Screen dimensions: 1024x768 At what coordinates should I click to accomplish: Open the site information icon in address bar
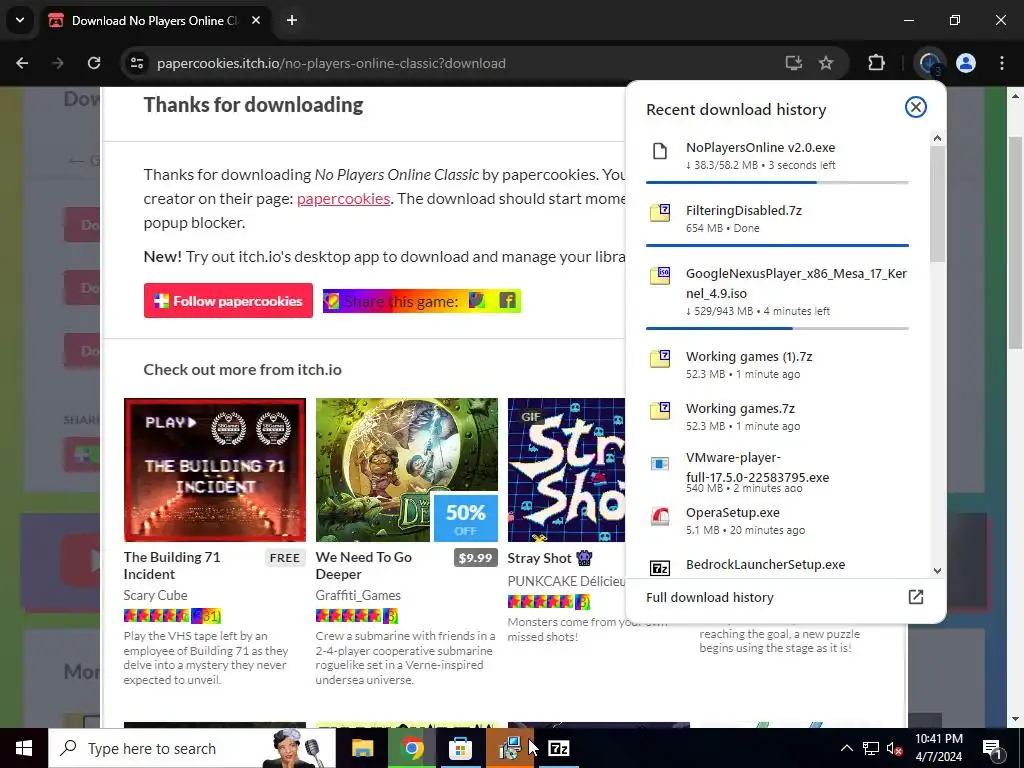coord(137,63)
